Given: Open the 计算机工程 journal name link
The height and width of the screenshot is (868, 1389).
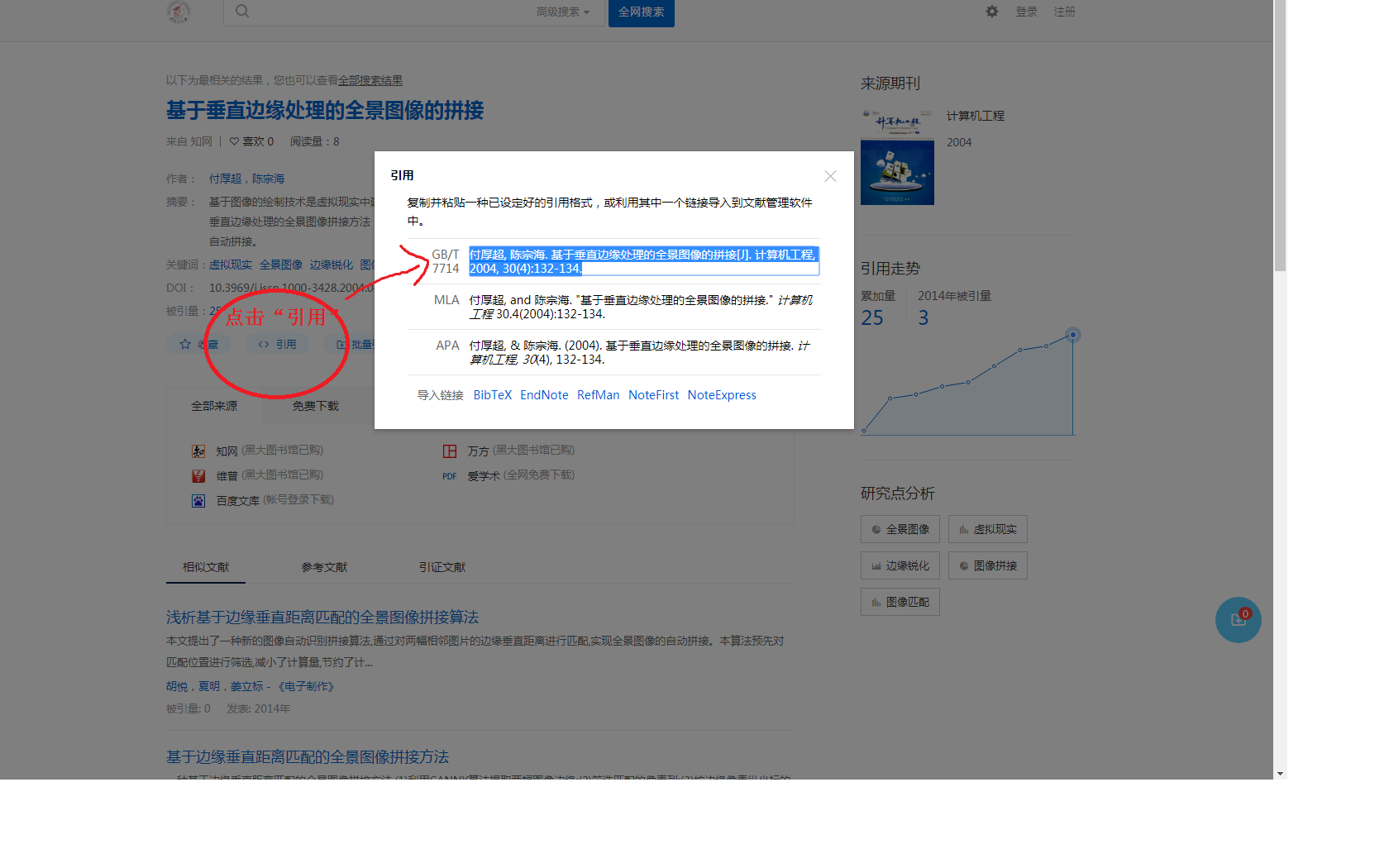Looking at the screenshot, I should point(976,116).
